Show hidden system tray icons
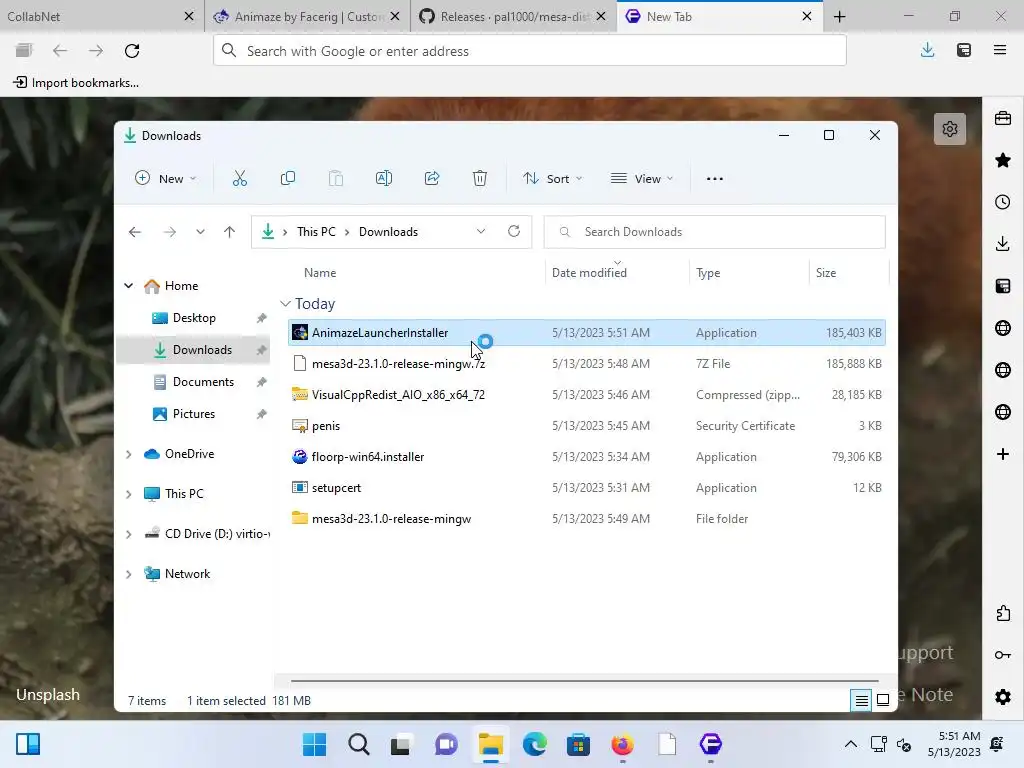The image size is (1024, 768). click(x=850, y=744)
